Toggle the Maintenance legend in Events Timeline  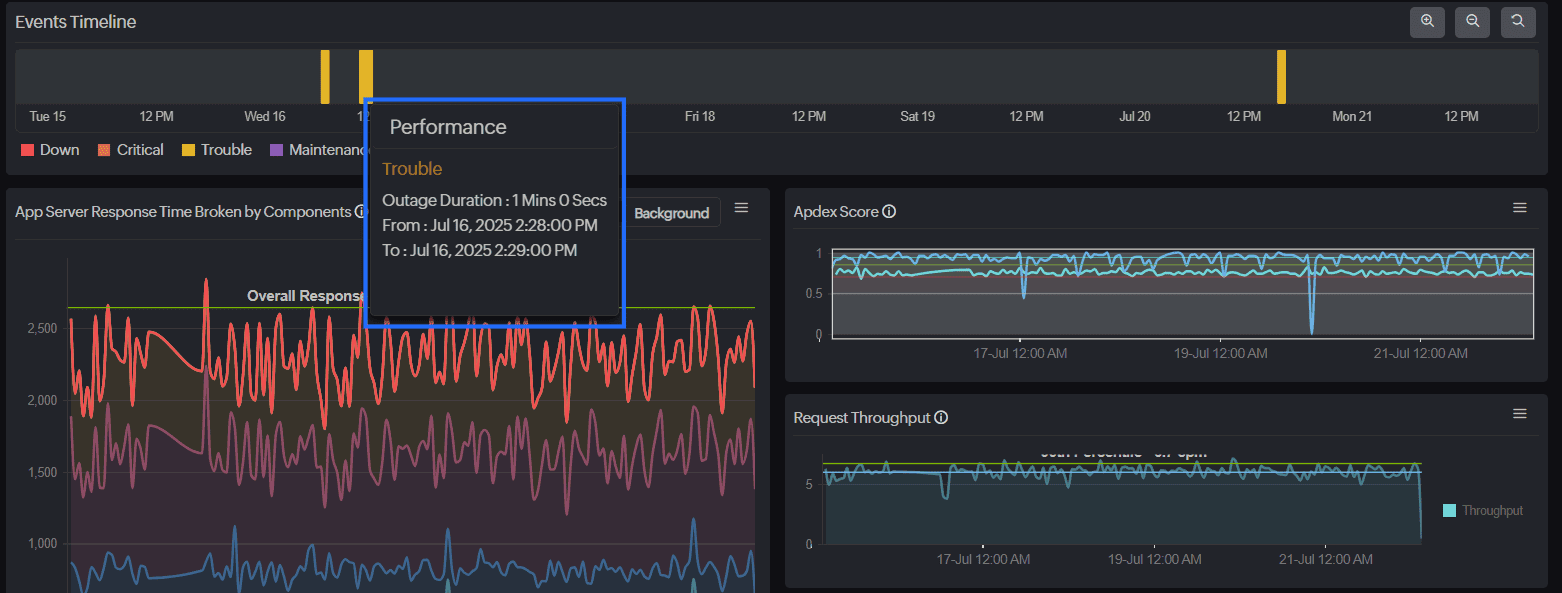pyautogui.click(x=320, y=150)
